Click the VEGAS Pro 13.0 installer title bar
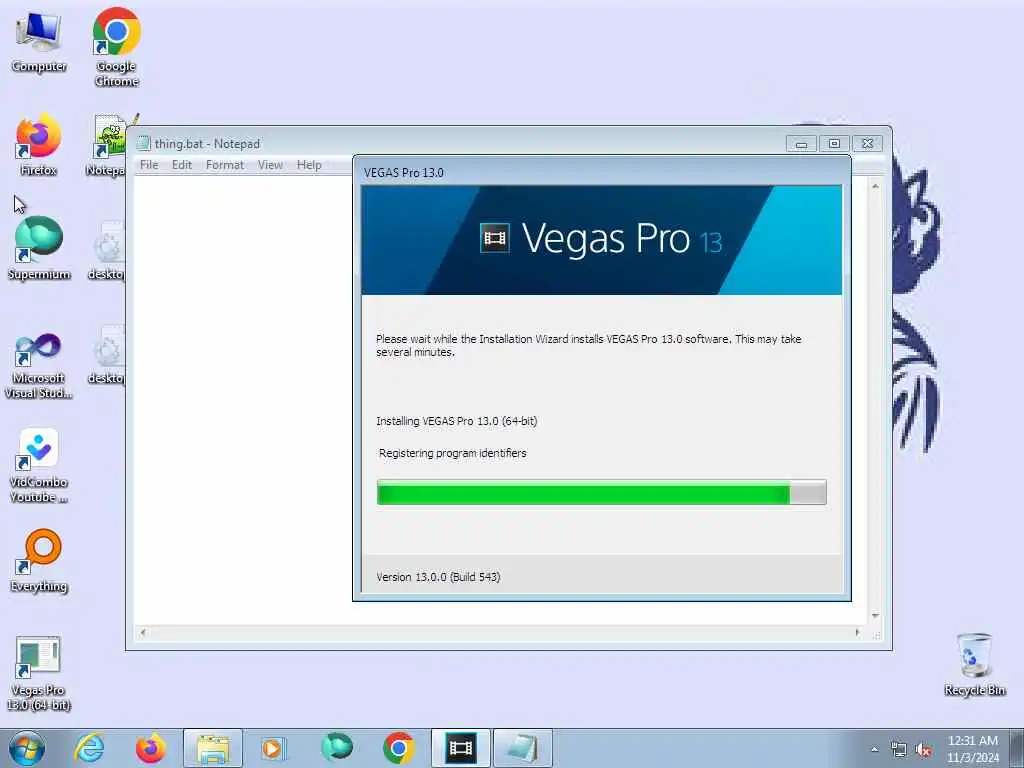 601,172
